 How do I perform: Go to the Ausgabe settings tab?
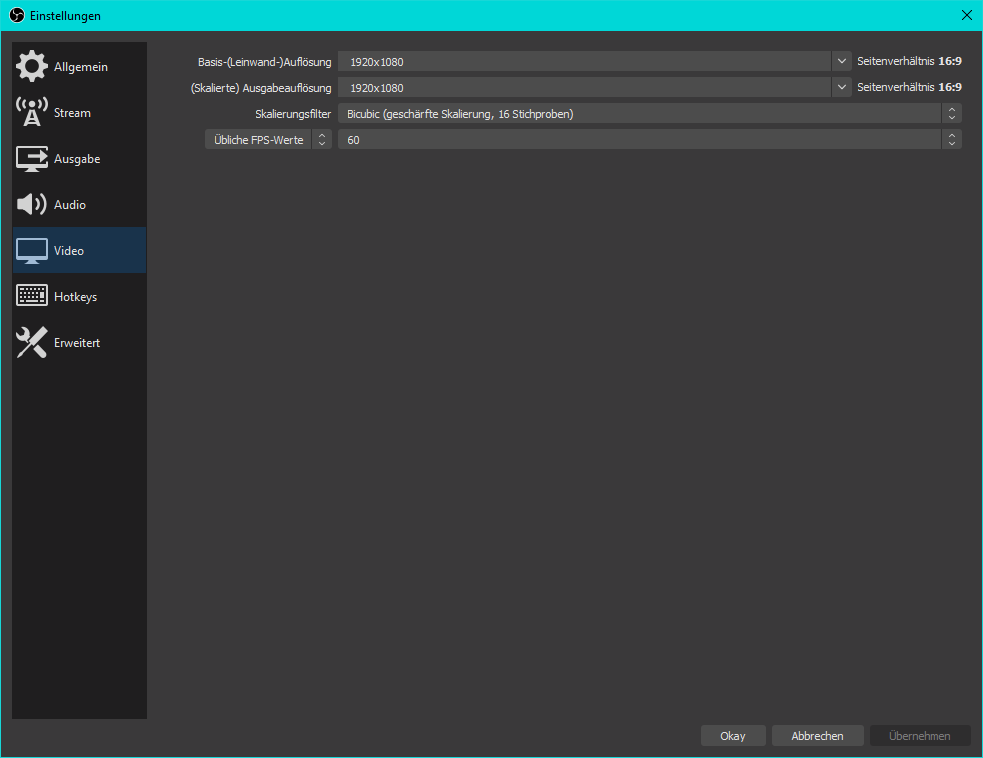click(77, 159)
